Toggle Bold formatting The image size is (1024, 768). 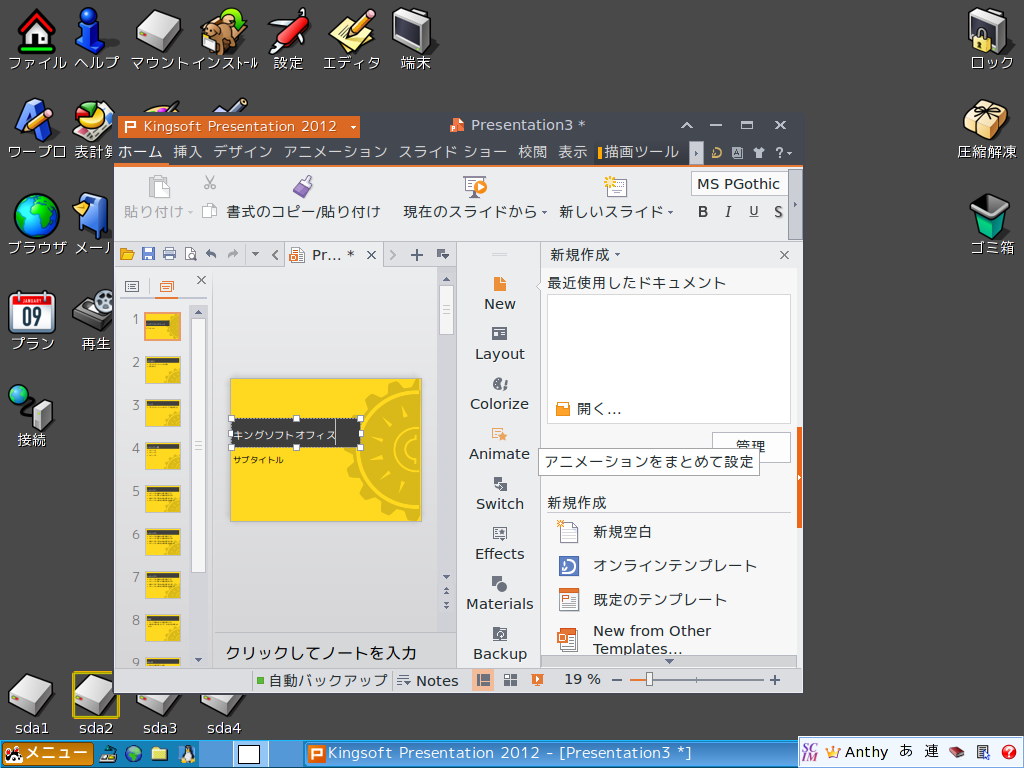click(703, 212)
